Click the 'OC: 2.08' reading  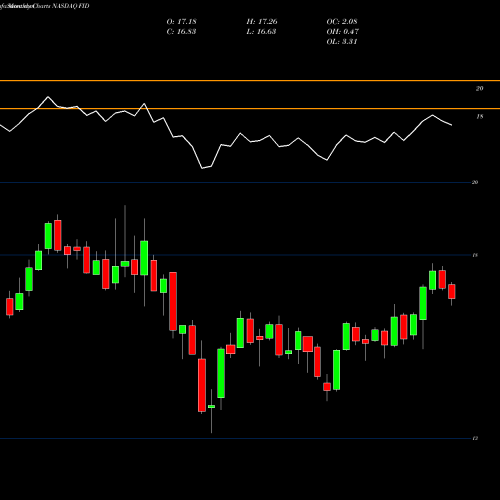tap(342, 21)
